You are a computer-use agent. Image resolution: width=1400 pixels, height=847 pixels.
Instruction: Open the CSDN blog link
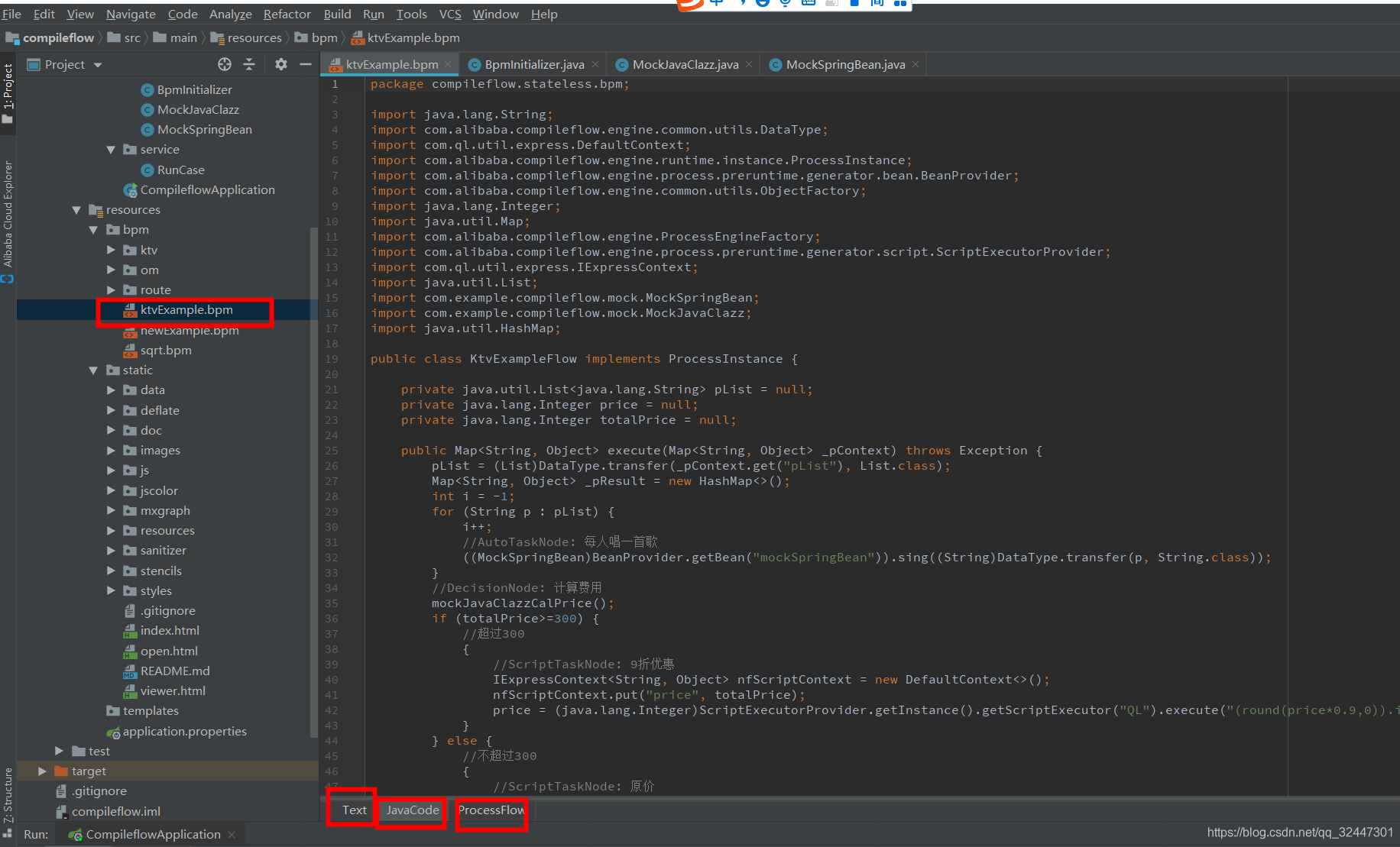[x=1301, y=832]
